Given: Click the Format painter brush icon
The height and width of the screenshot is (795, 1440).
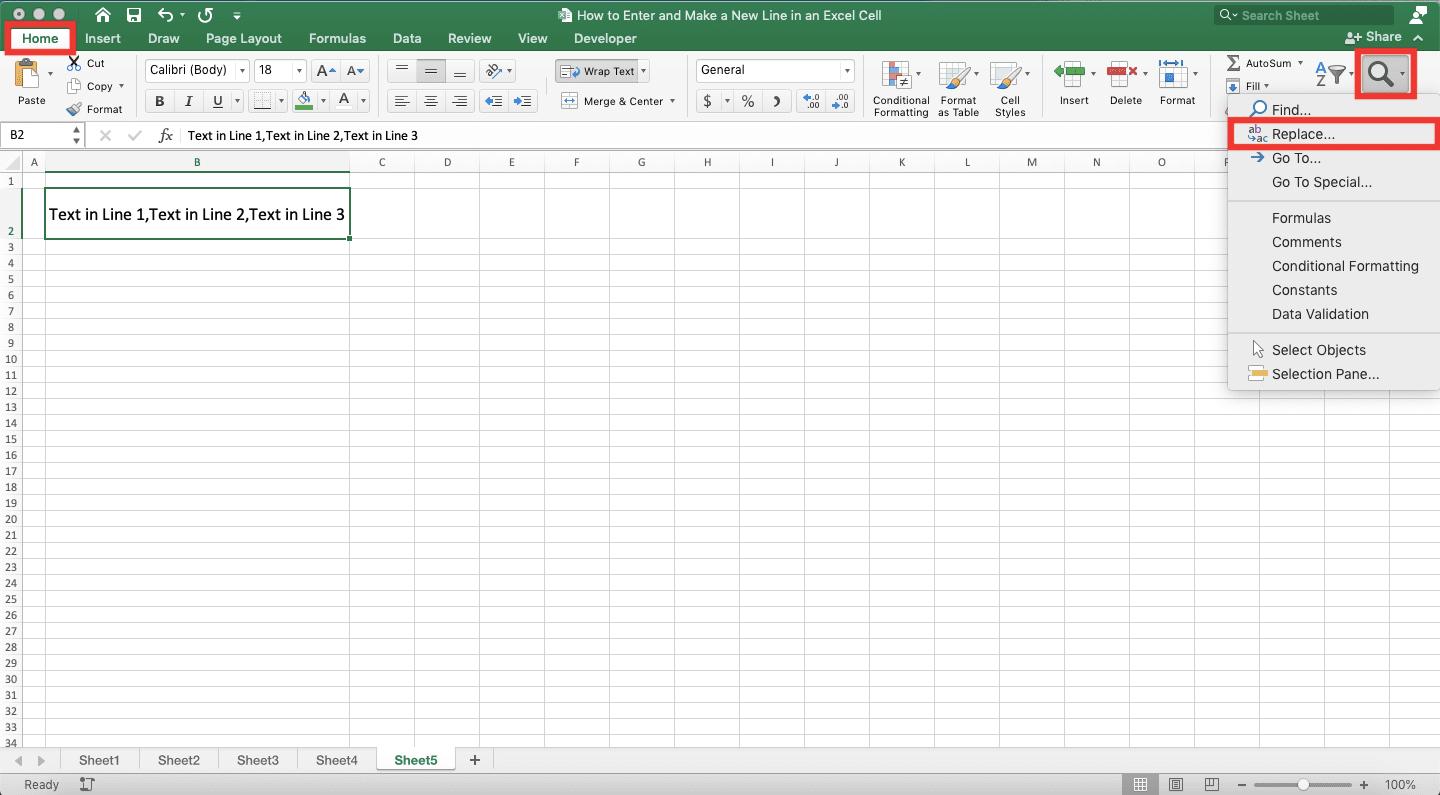Looking at the screenshot, I should (x=74, y=109).
